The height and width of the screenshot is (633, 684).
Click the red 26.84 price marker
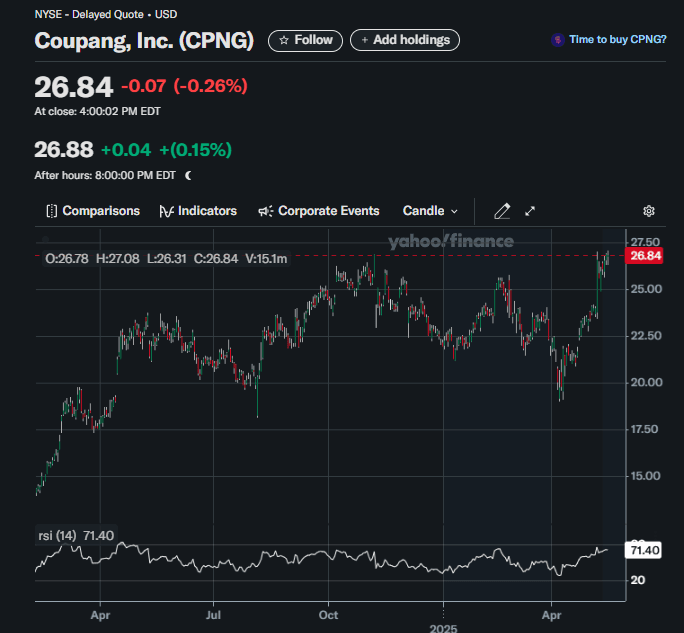pos(644,256)
